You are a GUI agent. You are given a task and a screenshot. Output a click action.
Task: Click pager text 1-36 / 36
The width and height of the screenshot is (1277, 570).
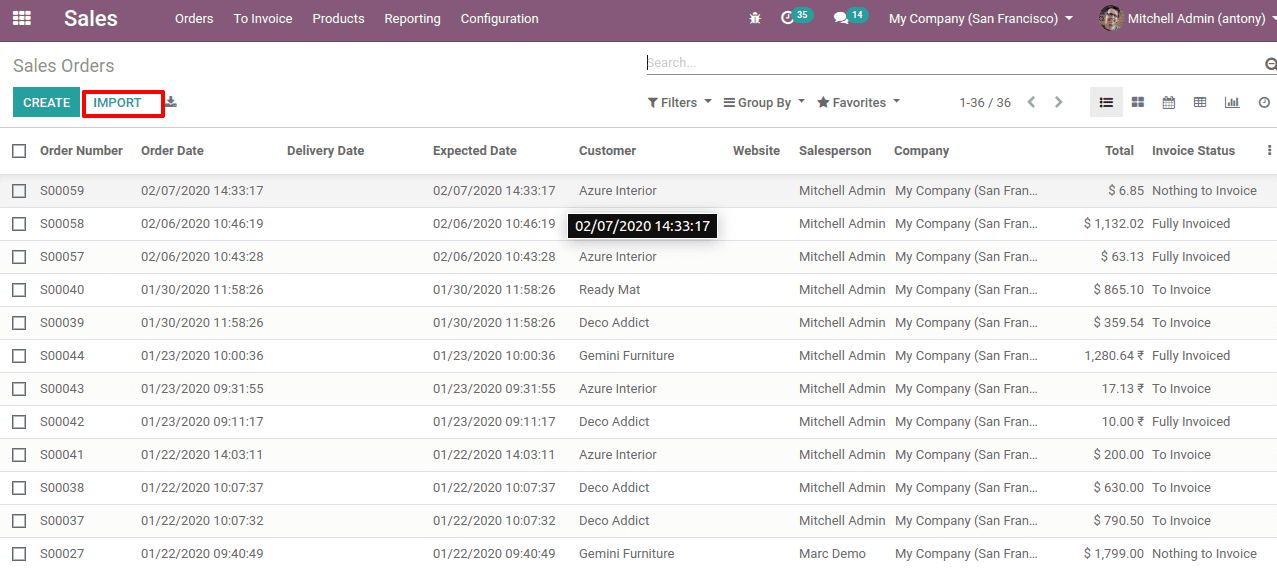coord(985,103)
